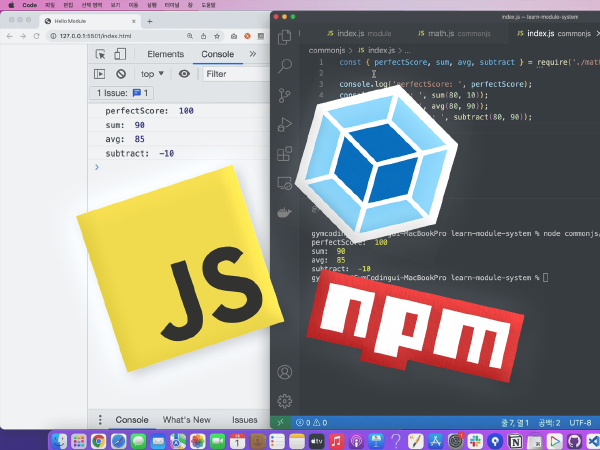Open the '도움말' menu in the menu bar
This screenshot has width=600, height=450.
click(208, 5)
